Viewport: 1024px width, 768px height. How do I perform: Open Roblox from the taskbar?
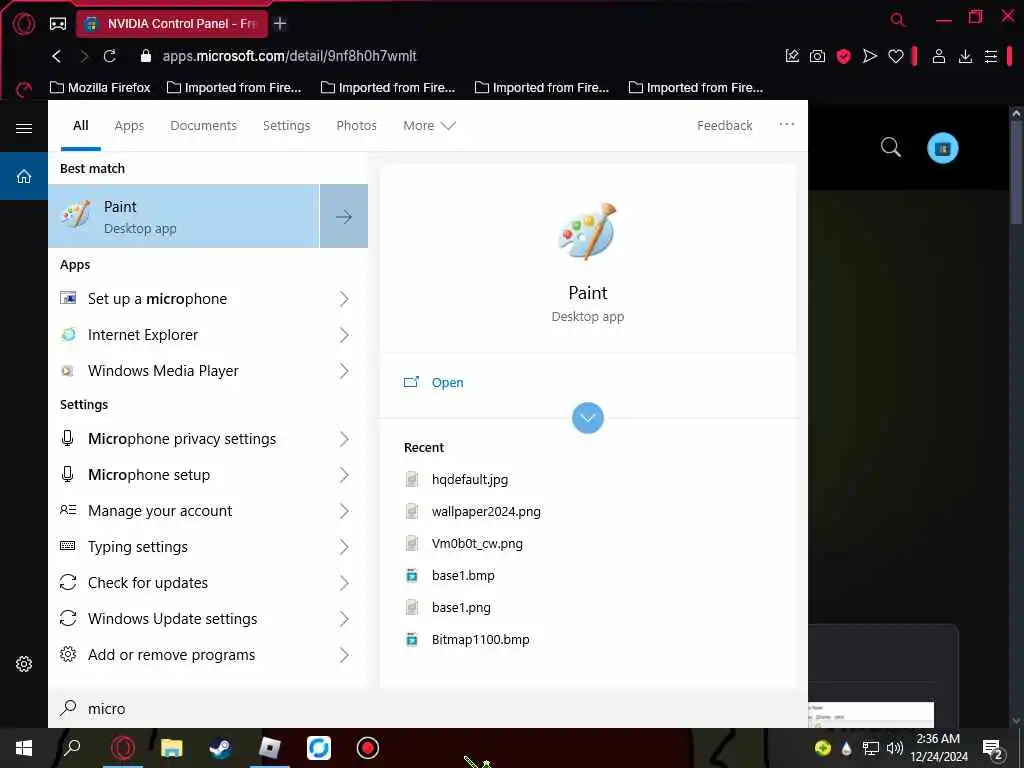269,748
